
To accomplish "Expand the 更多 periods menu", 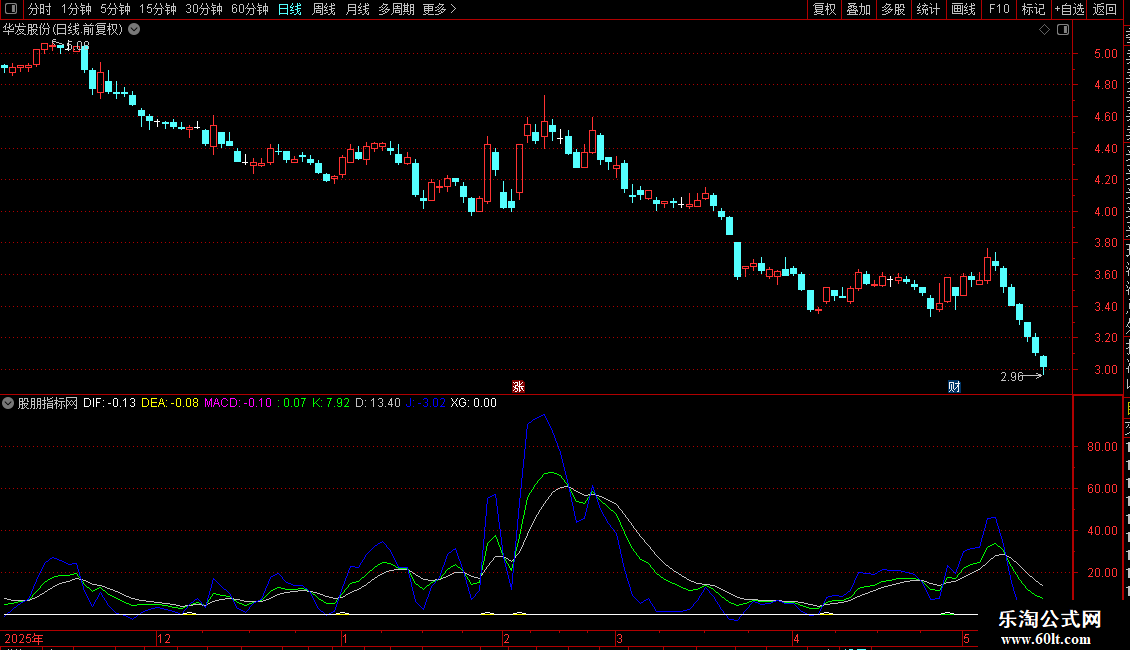I will [x=439, y=9].
